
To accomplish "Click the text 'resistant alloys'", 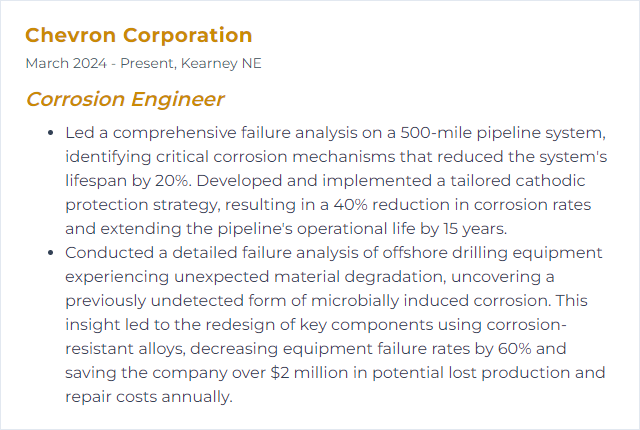I will [x=124, y=349].
